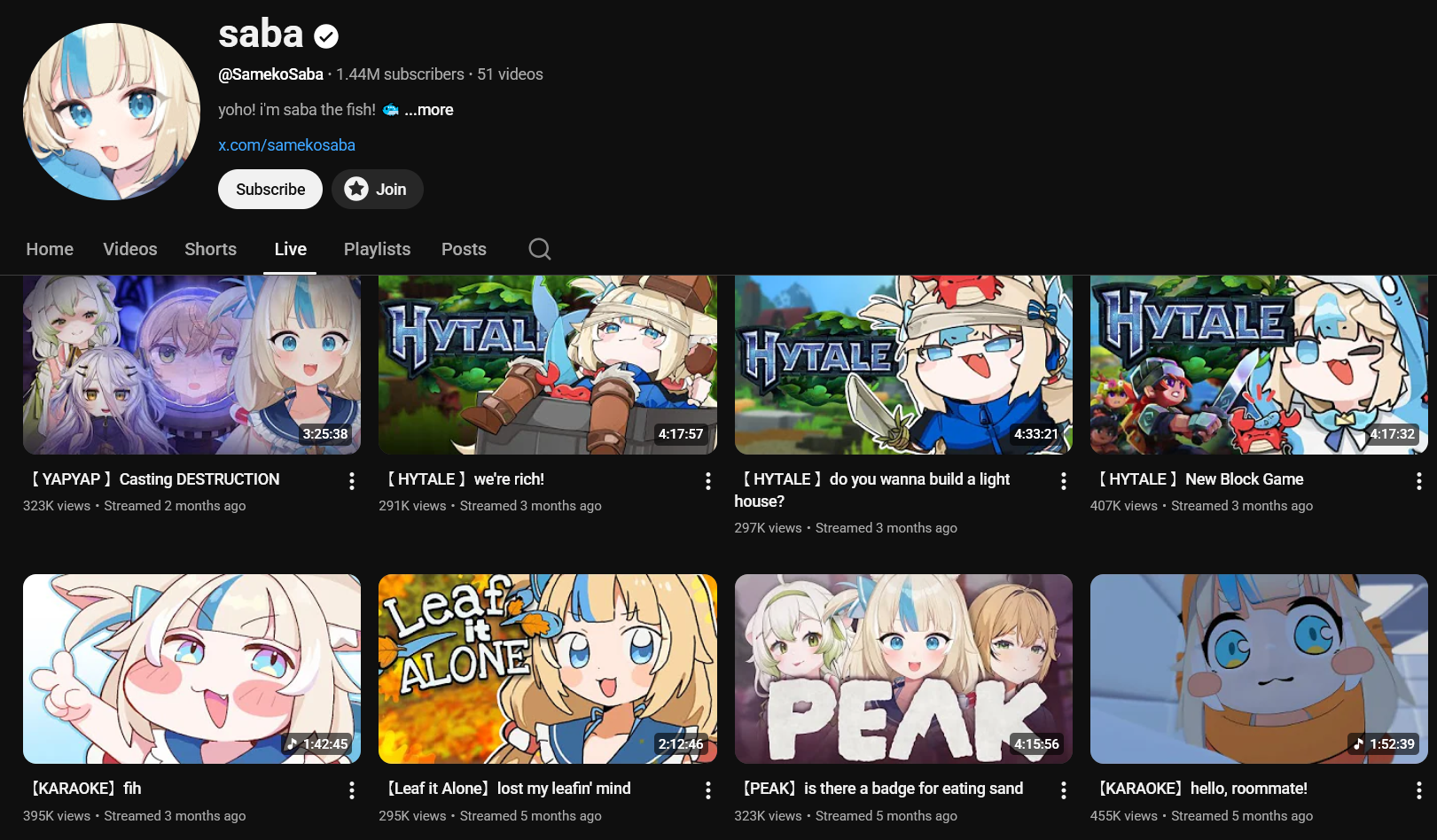Image resolution: width=1437 pixels, height=840 pixels.
Task: Switch to the Videos tab
Action: [130, 249]
